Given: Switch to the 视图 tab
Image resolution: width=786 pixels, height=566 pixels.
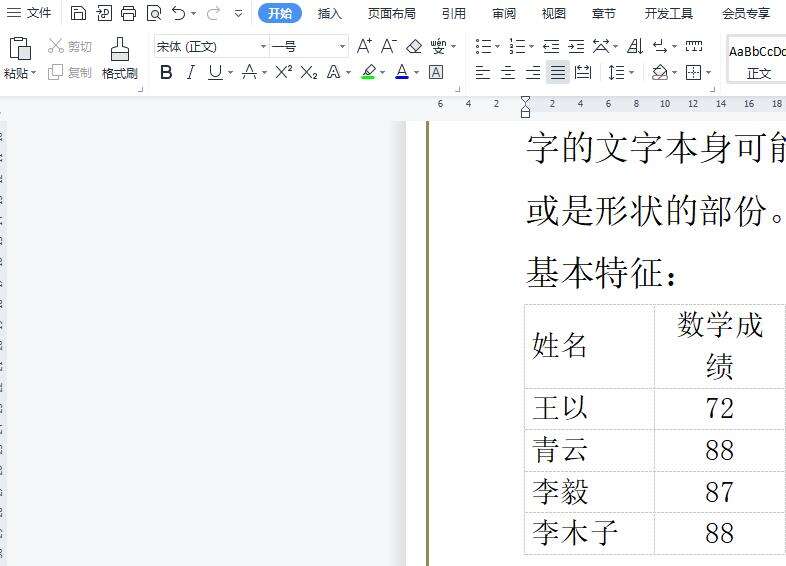Looking at the screenshot, I should pos(553,14).
